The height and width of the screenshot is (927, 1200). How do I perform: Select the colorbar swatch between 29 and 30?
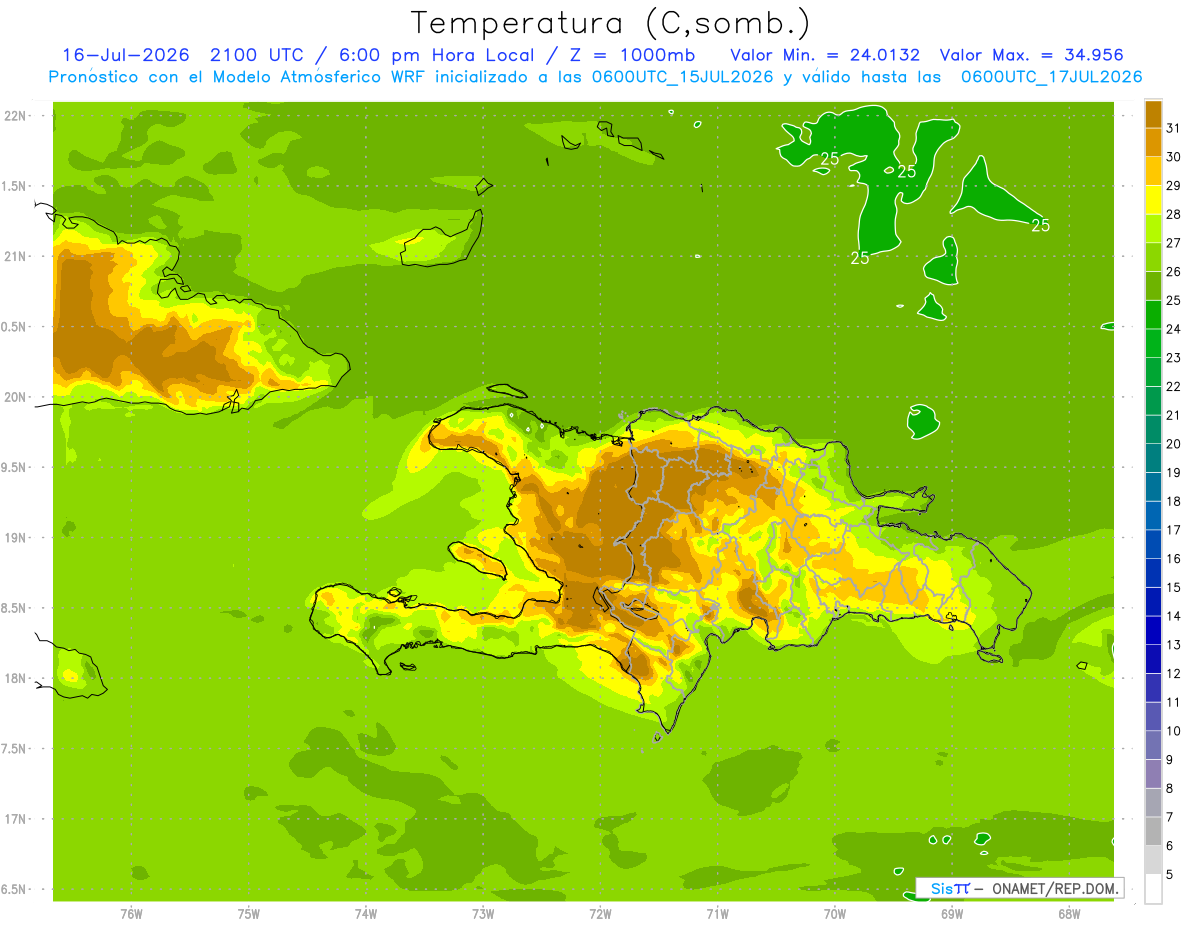pyautogui.click(x=1153, y=171)
